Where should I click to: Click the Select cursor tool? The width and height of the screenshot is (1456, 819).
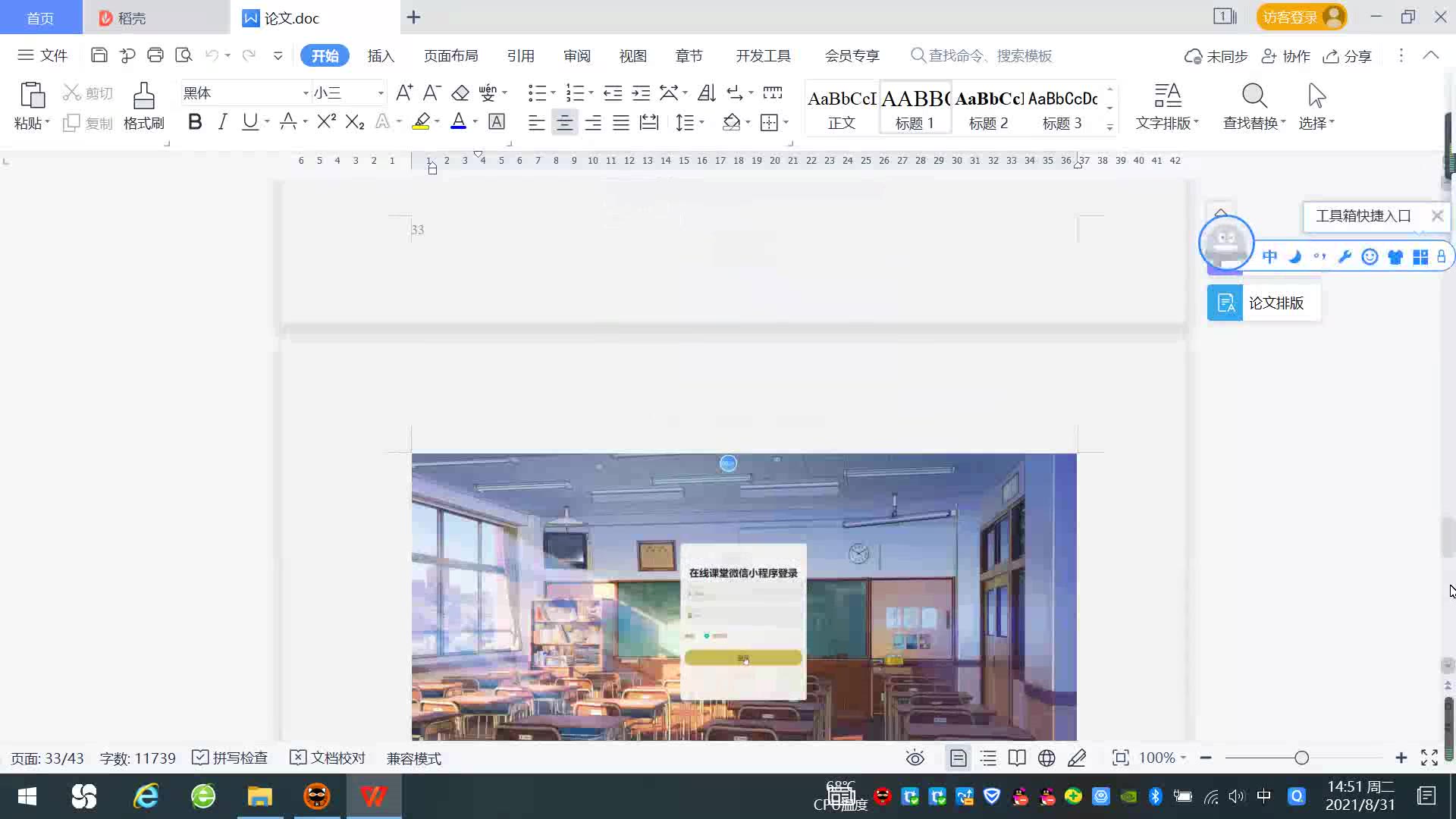coord(1316,106)
